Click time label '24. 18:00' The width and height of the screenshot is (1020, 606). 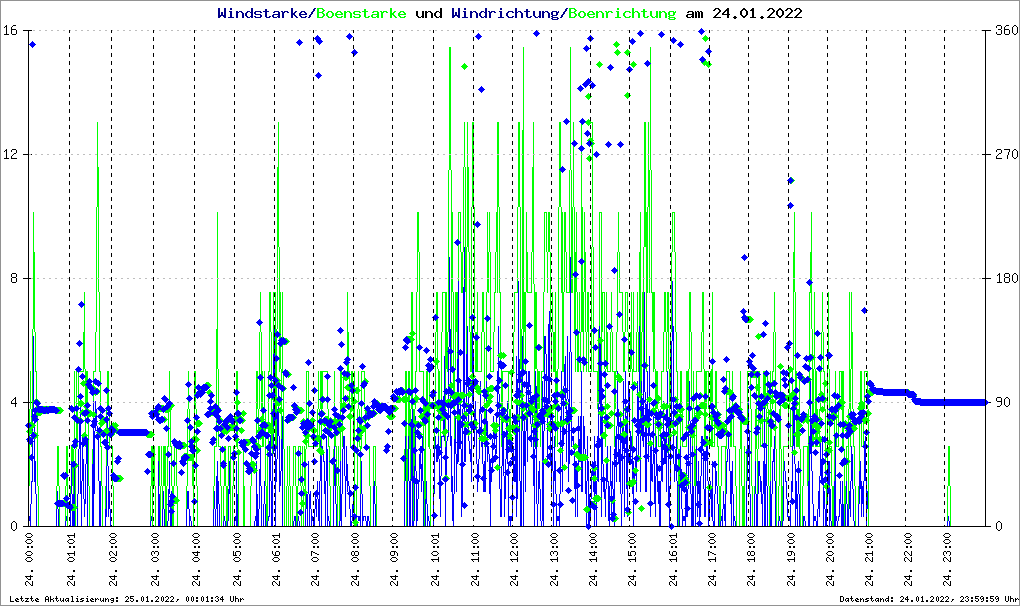tap(750, 560)
